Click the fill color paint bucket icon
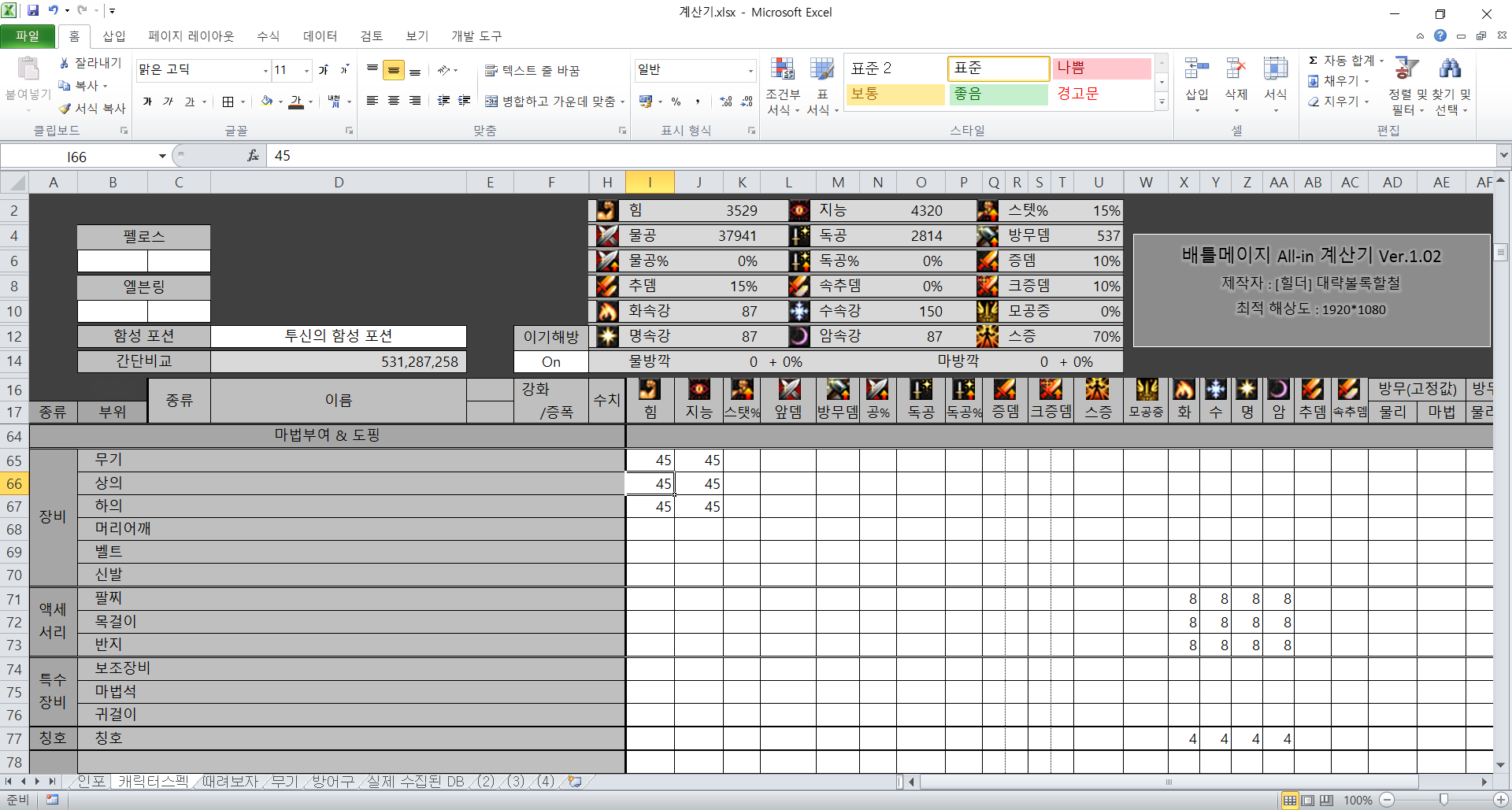The height and width of the screenshot is (810, 1512). pyautogui.click(x=268, y=102)
